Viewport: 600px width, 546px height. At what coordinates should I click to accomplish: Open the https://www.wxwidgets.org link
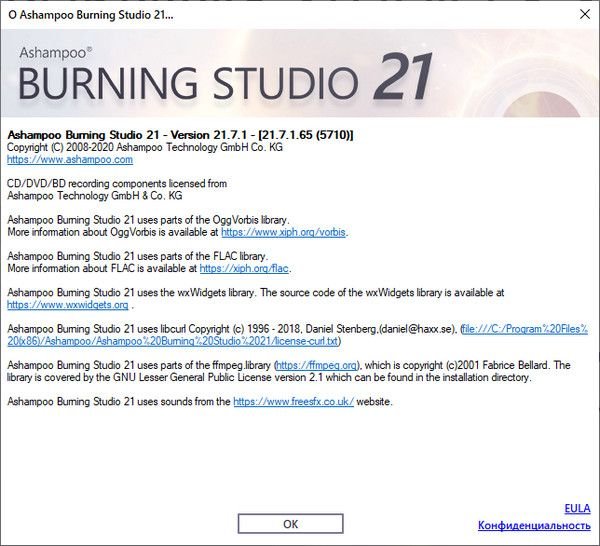(x=68, y=305)
